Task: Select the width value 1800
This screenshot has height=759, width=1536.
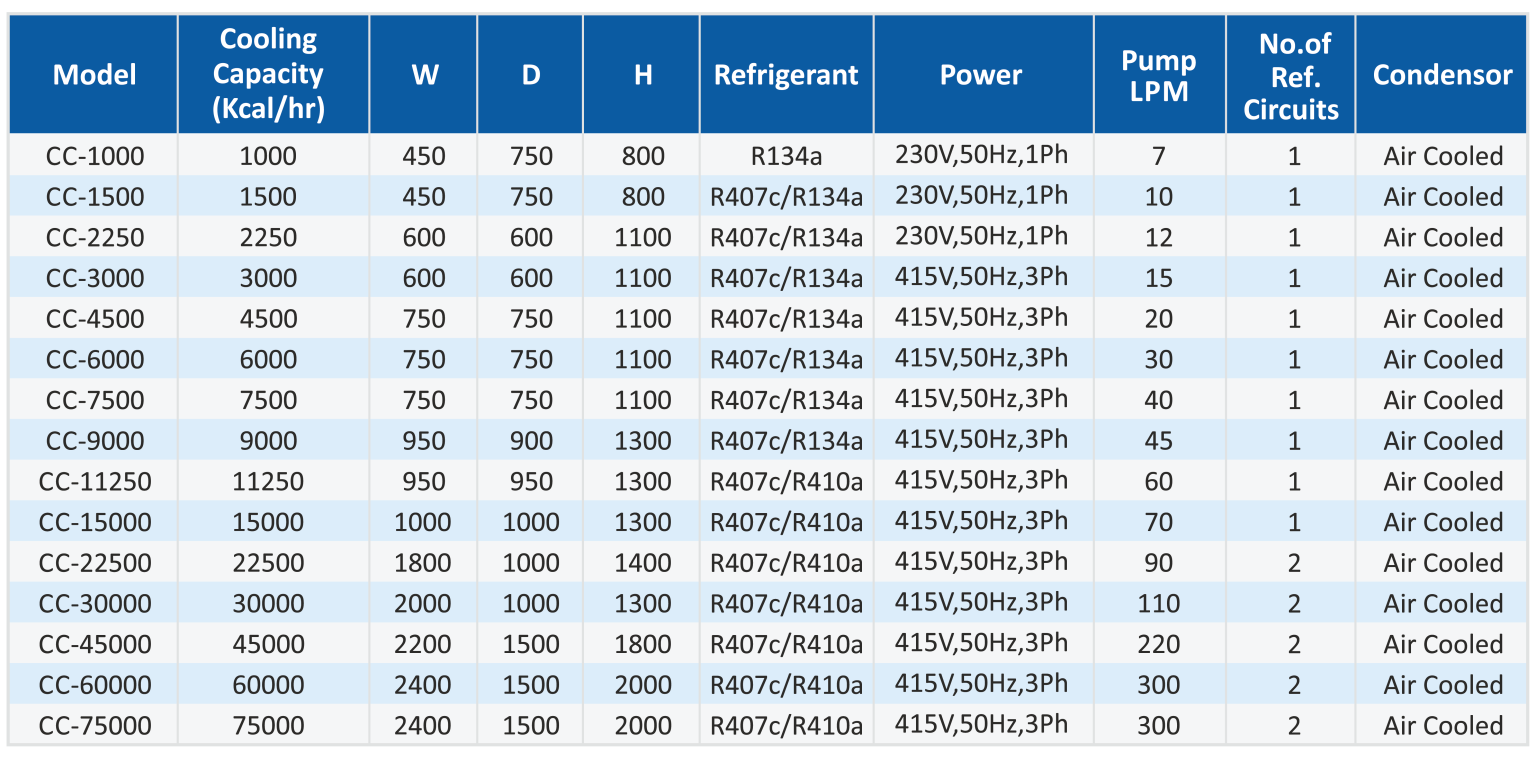Action: tap(423, 563)
